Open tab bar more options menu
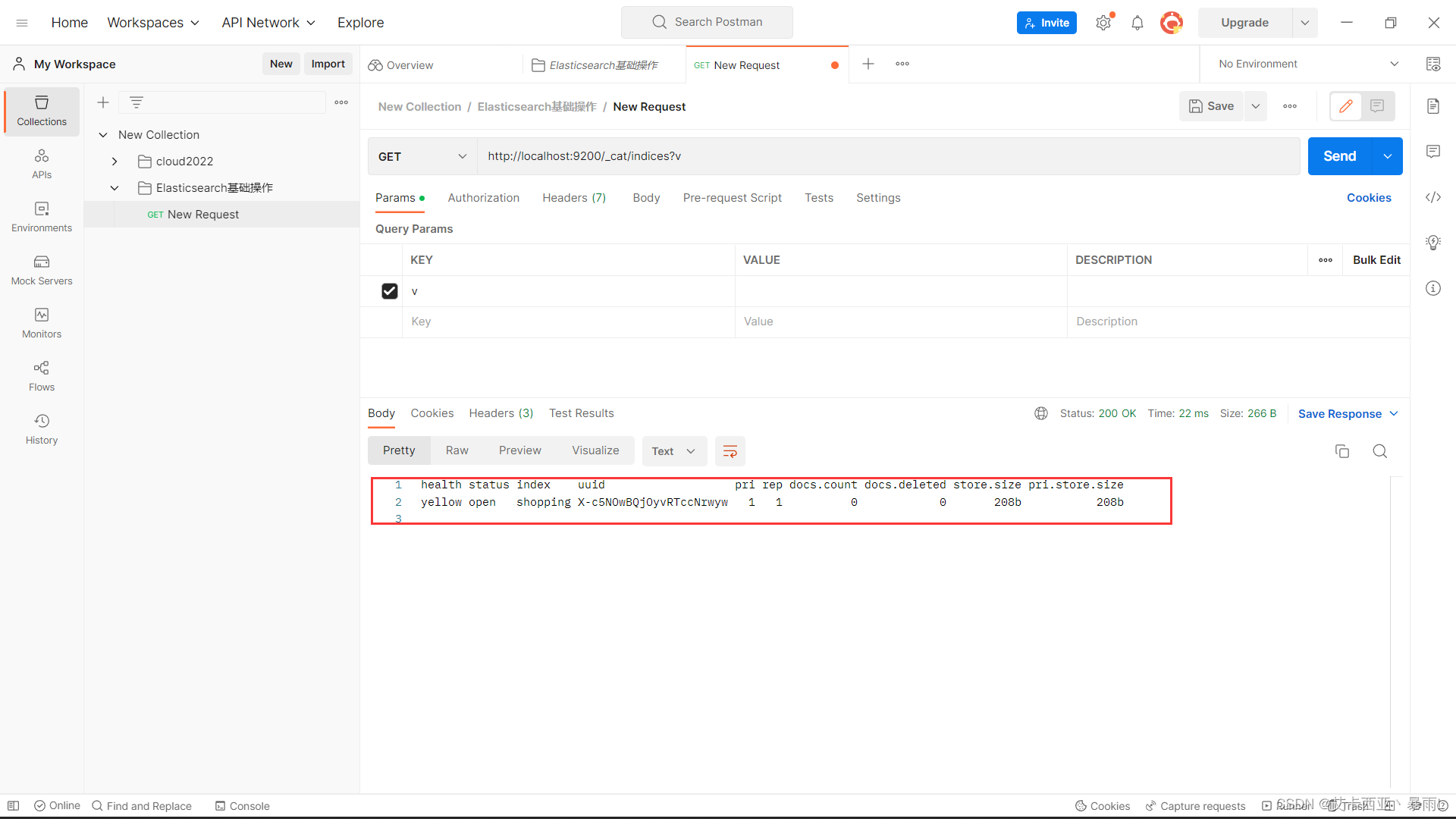Screen dimensions: 1456x819 pyautogui.click(x=902, y=64)
